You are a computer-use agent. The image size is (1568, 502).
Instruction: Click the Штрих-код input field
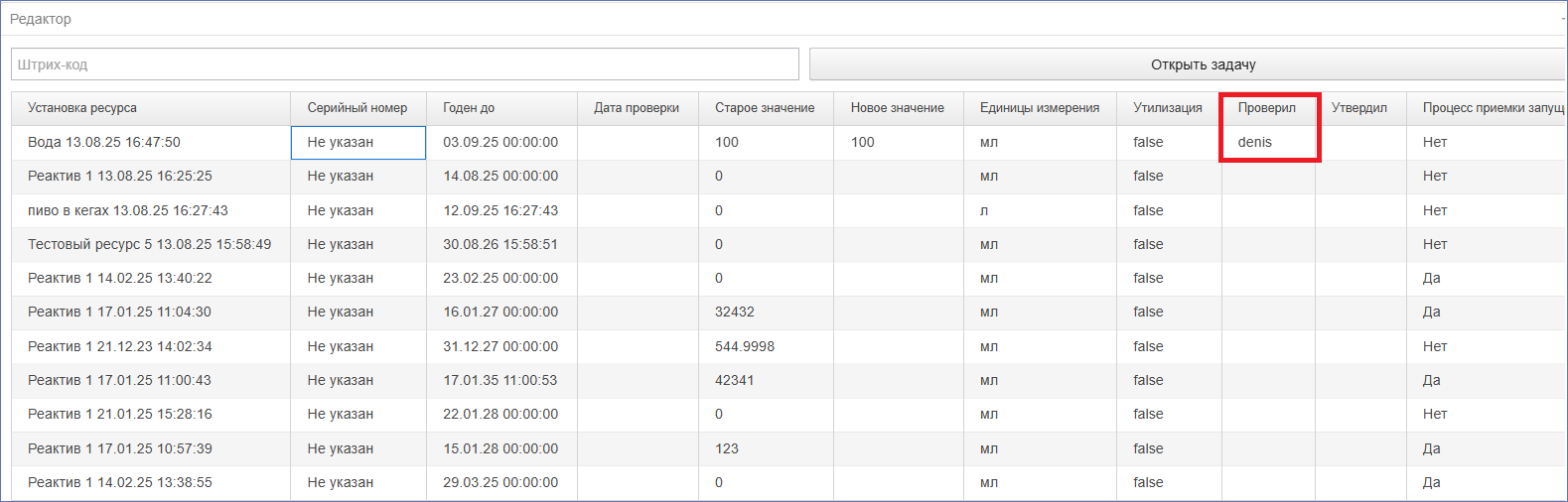pos(405,64)
